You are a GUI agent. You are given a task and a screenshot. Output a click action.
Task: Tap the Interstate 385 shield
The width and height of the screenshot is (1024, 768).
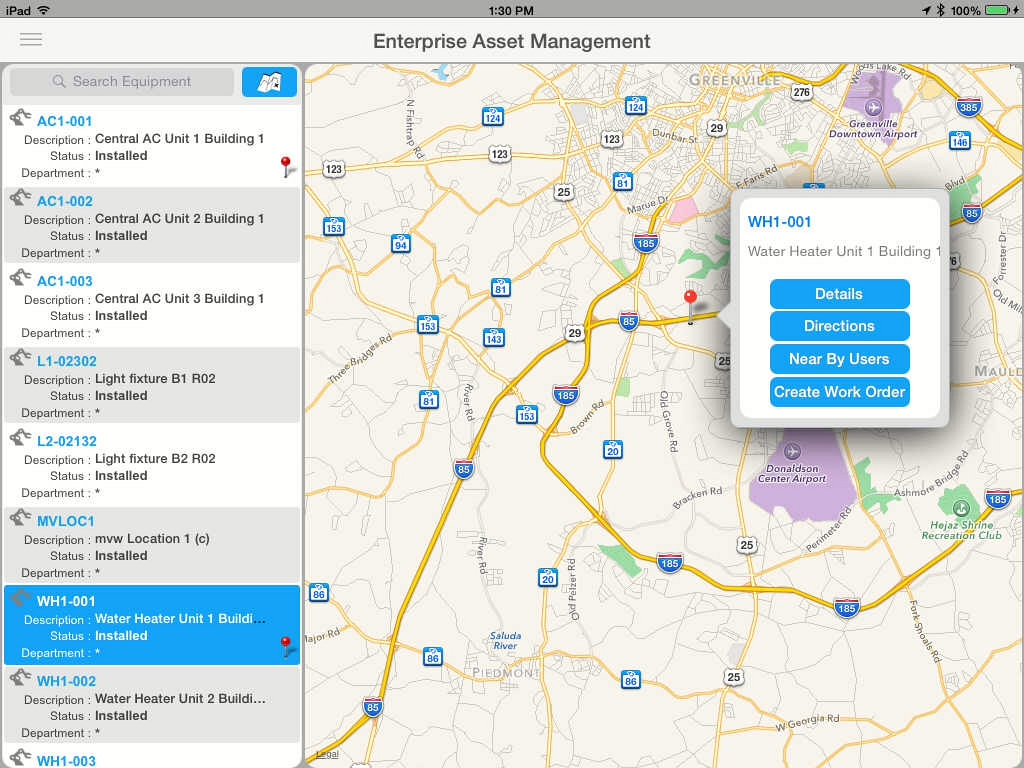tap(968, 107)
